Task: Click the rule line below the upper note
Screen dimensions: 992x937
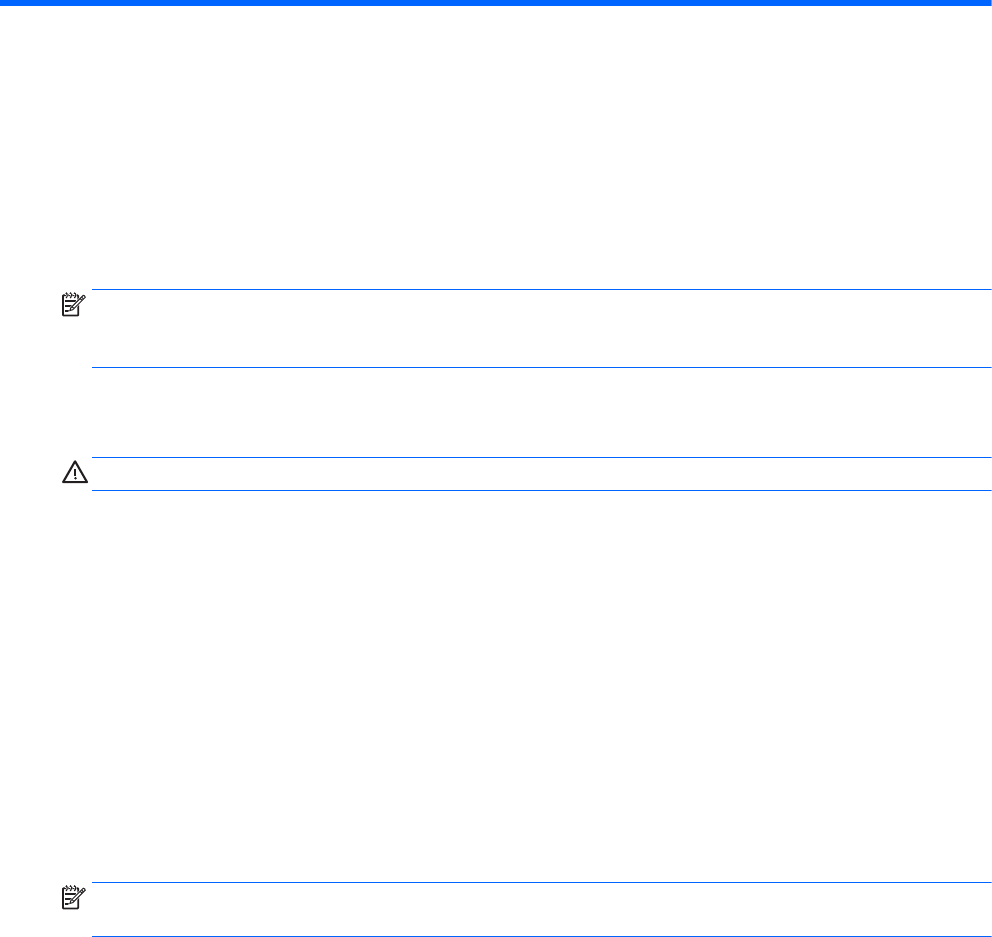Action: point(542,367)
